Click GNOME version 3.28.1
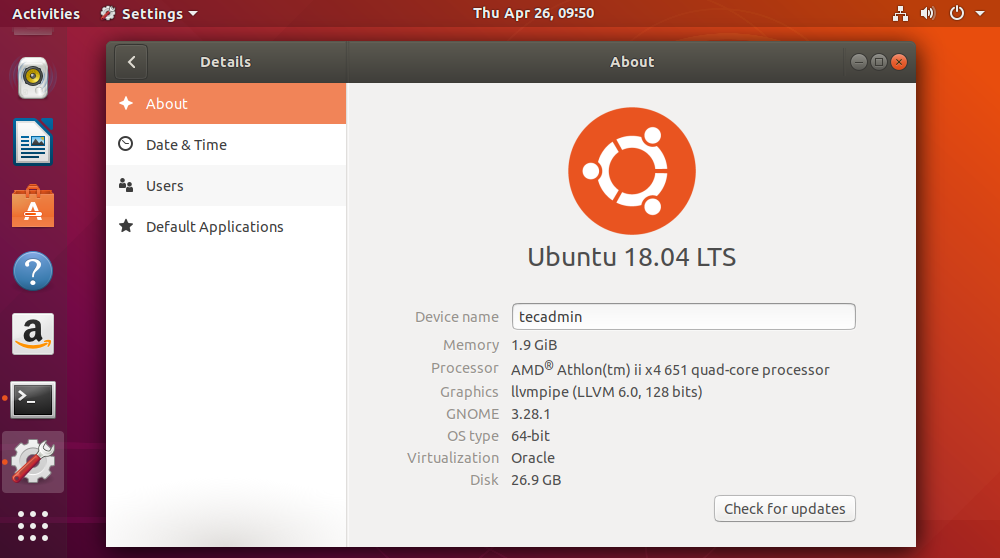The height and width of the screenshot is (558, 1000). click(531, 414)
